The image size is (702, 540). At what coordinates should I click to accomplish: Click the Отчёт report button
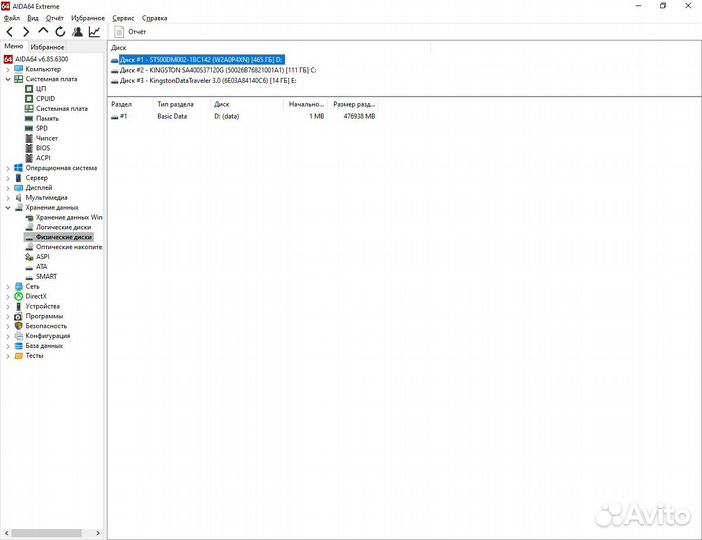(130, 32)
